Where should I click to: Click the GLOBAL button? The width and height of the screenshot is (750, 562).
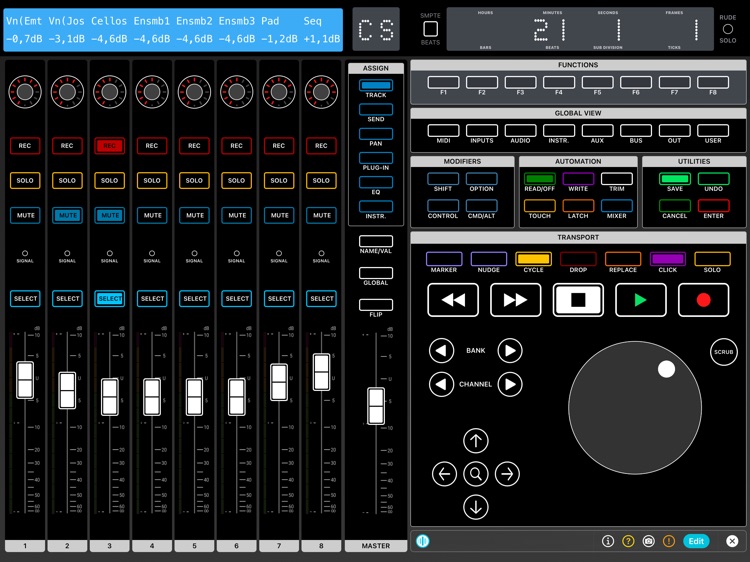[376, 273]
